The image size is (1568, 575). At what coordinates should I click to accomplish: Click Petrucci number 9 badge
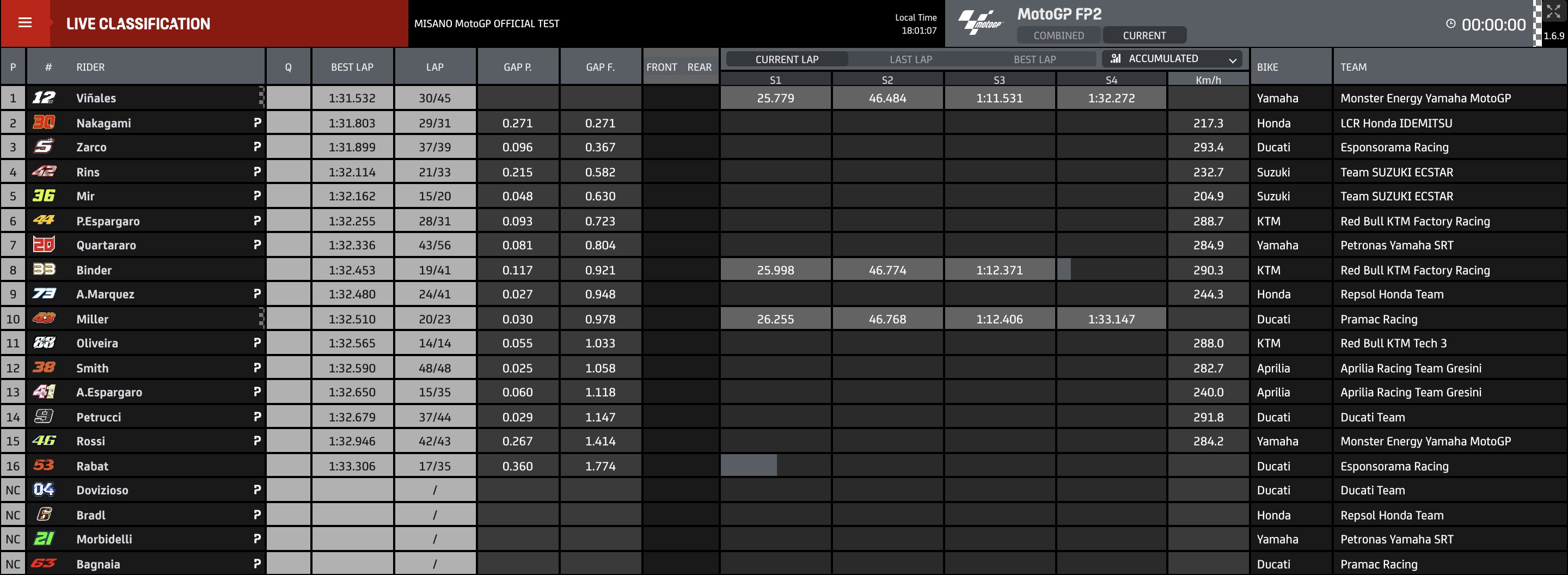click(x=44, y=416)
